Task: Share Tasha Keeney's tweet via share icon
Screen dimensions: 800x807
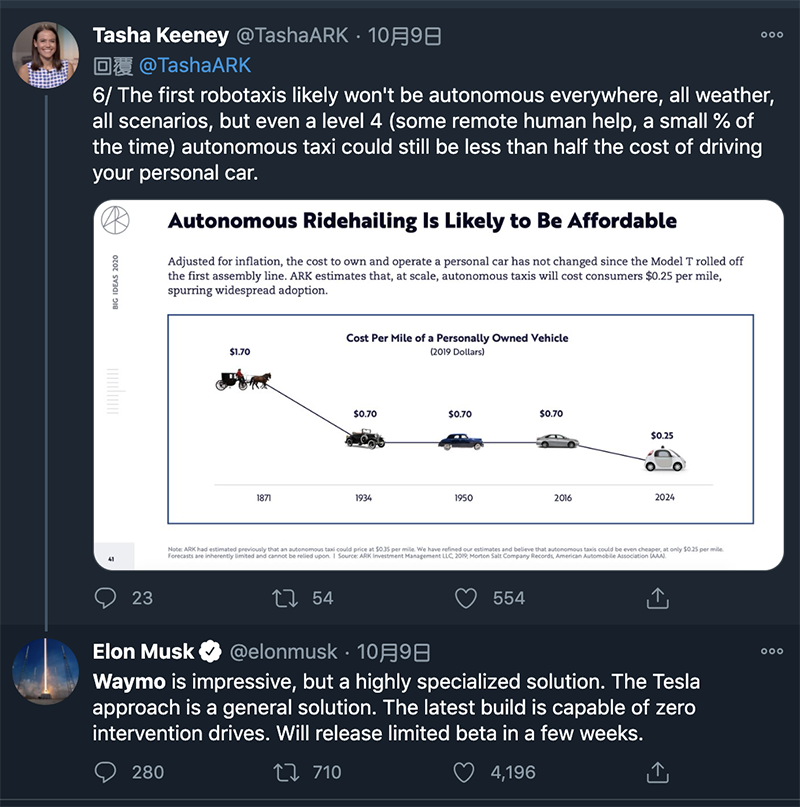Action: coord(657,598)
